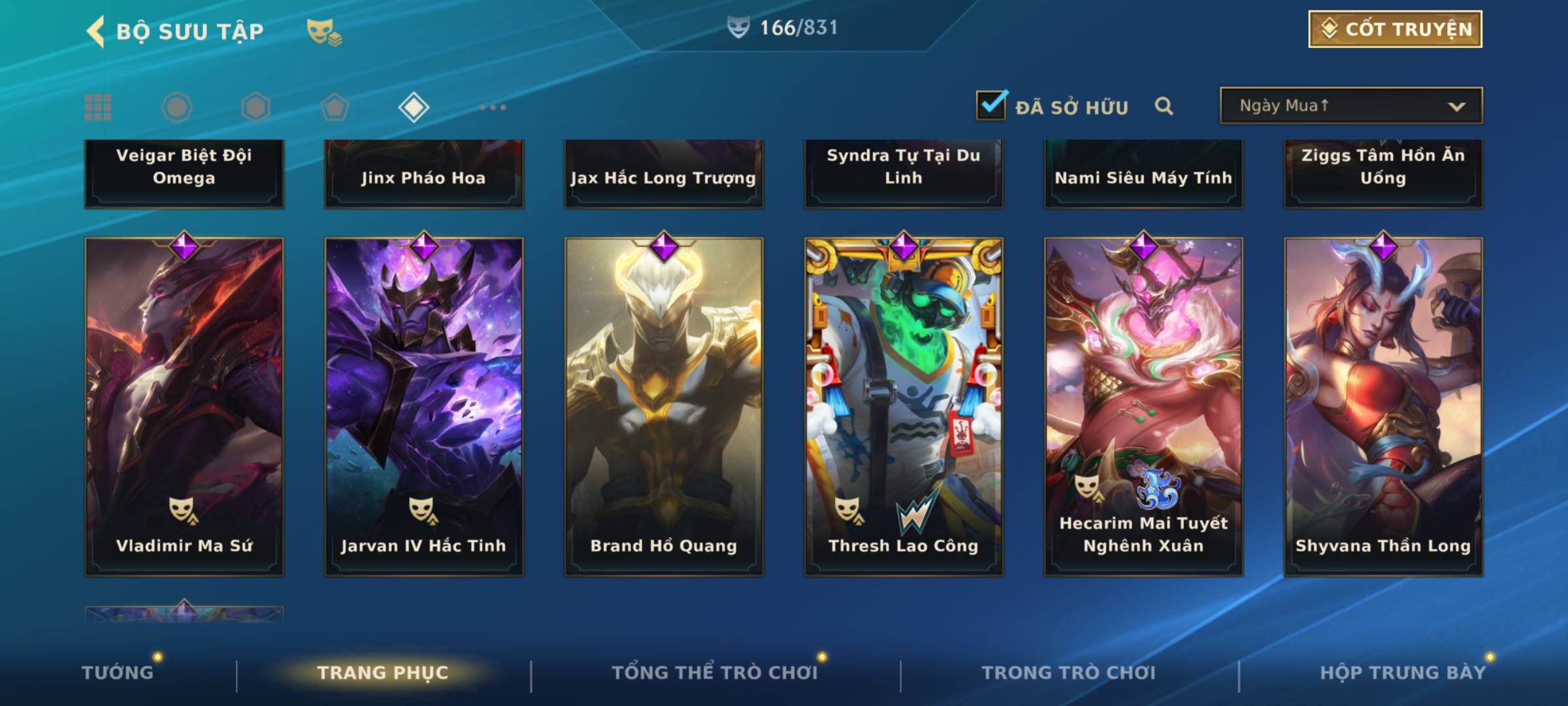This screenshot has width=1568, height=706.
Task: Select the Thresh Lao Công skin card
Action: click(x=904, y=407)
